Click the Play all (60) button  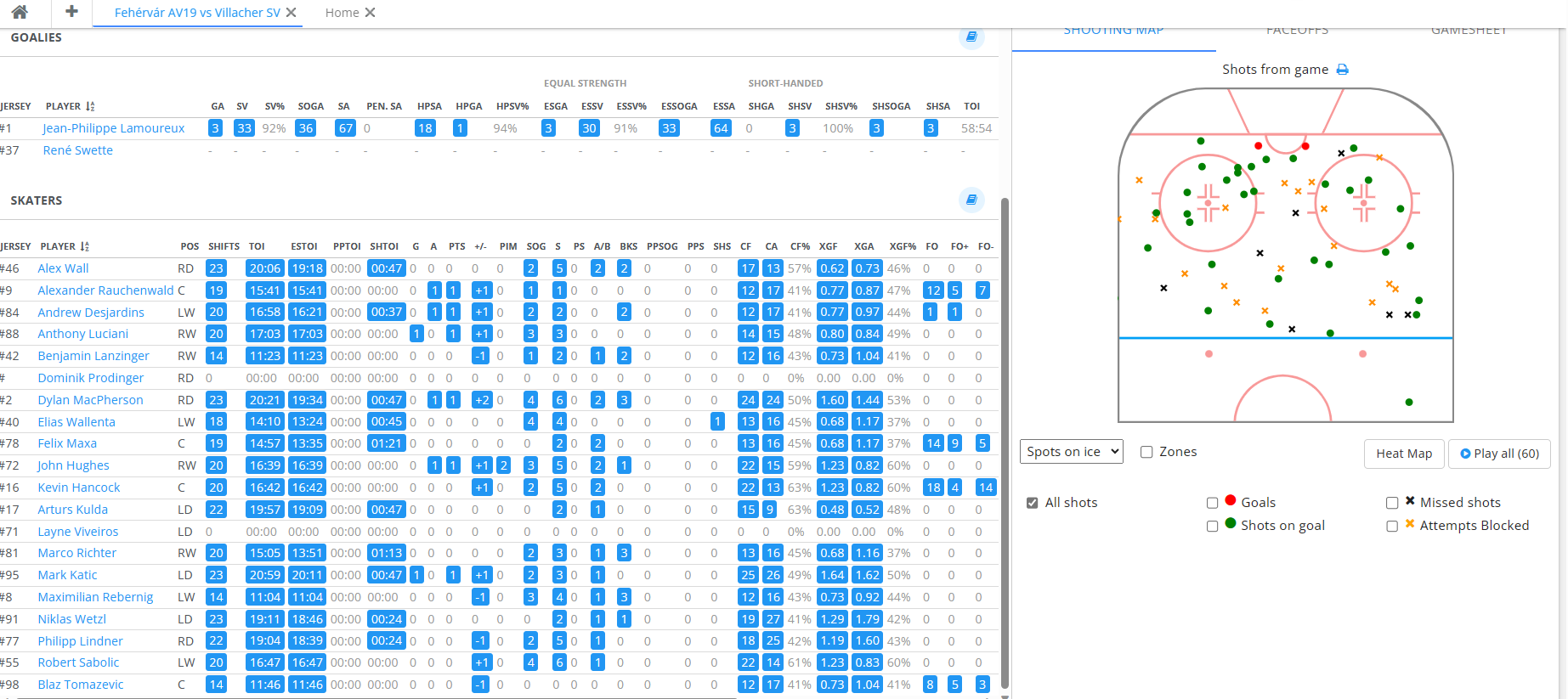[1499, 454]
